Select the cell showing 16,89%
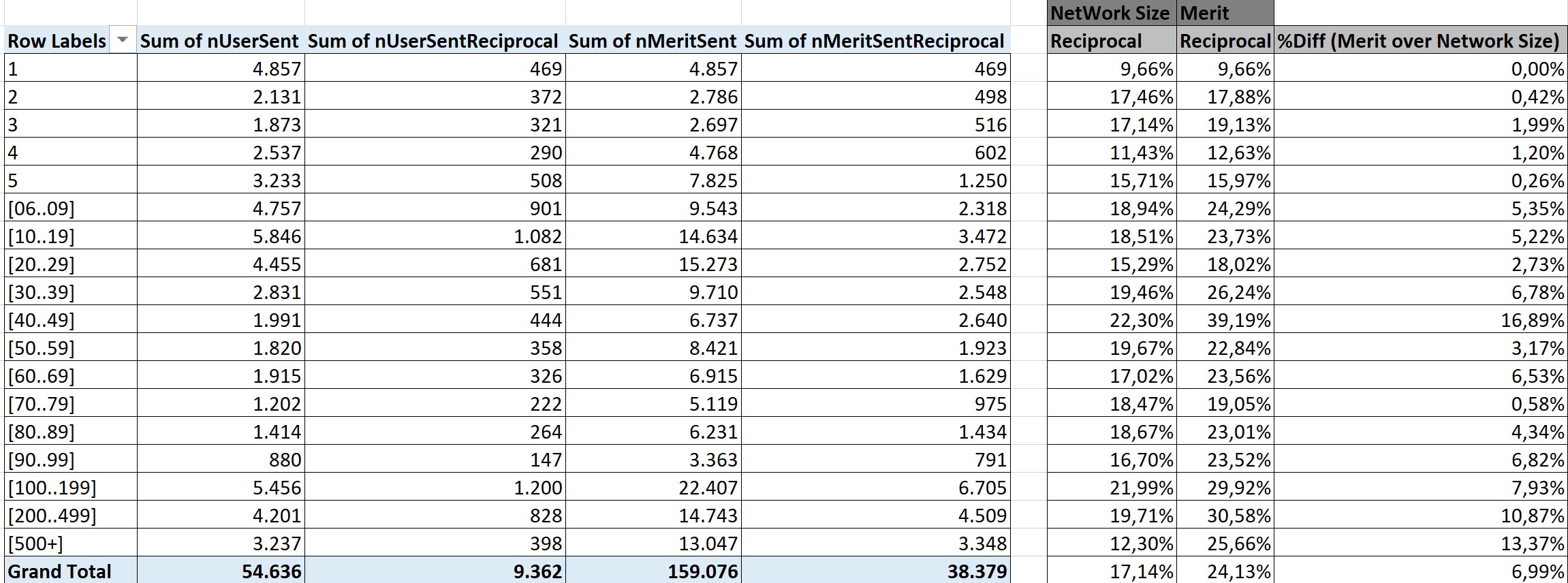The image size is (1568, 583). [x=1420, y=319]
